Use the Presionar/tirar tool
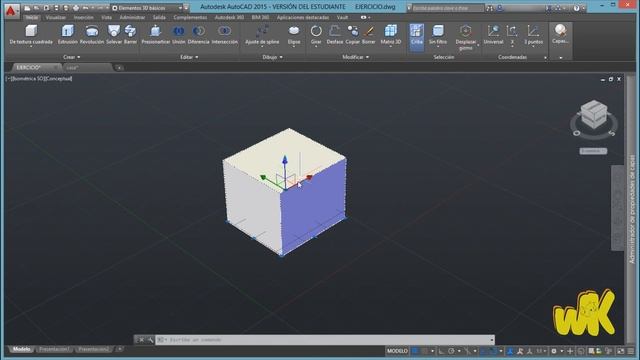Image resolution: width=640 pixels, height=360 pixels. point(156,35)
